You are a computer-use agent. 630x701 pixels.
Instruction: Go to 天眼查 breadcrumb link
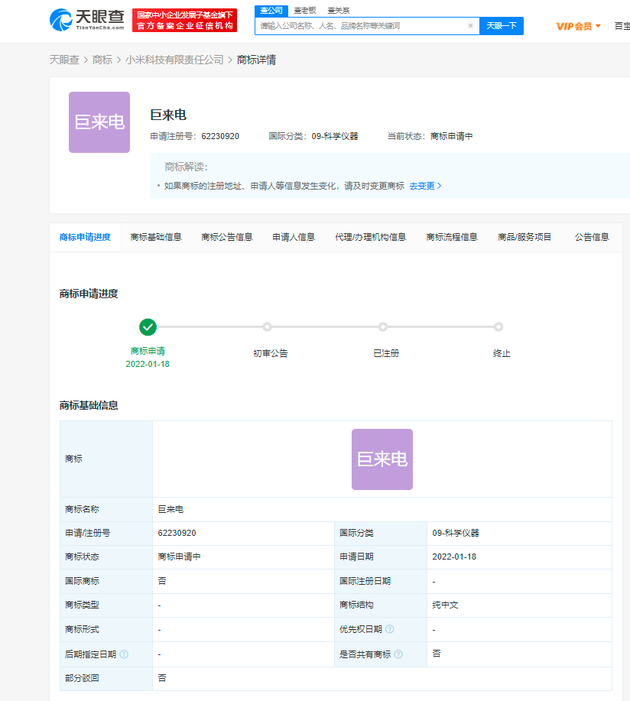(64, 60)
